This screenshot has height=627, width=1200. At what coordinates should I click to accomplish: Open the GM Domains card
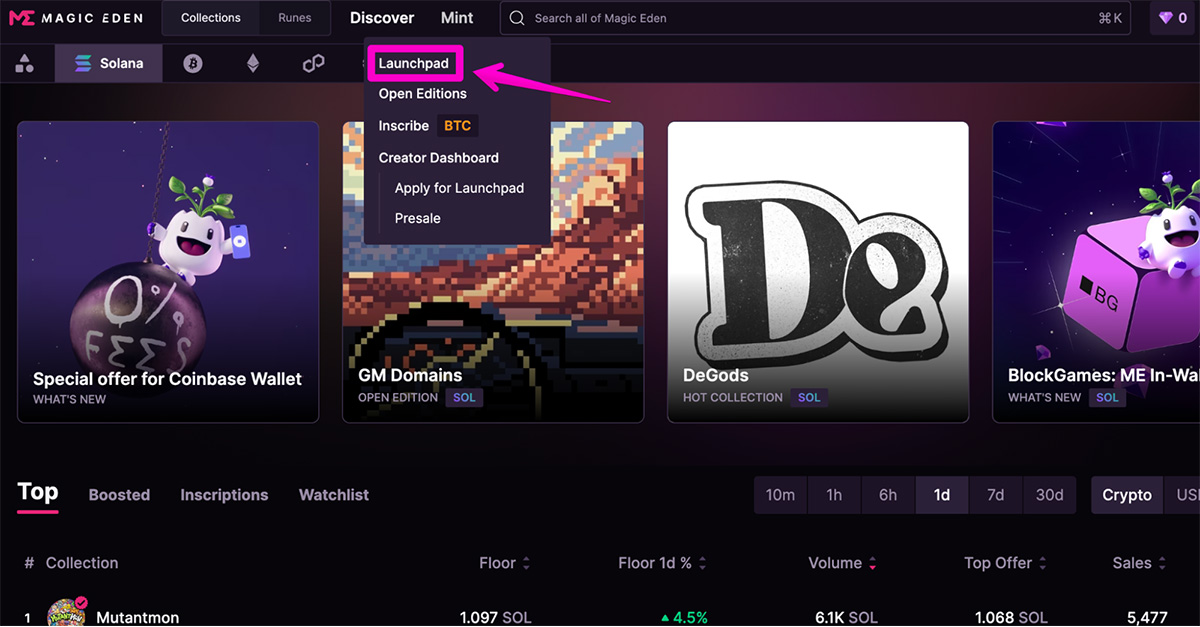coord(493,272)
